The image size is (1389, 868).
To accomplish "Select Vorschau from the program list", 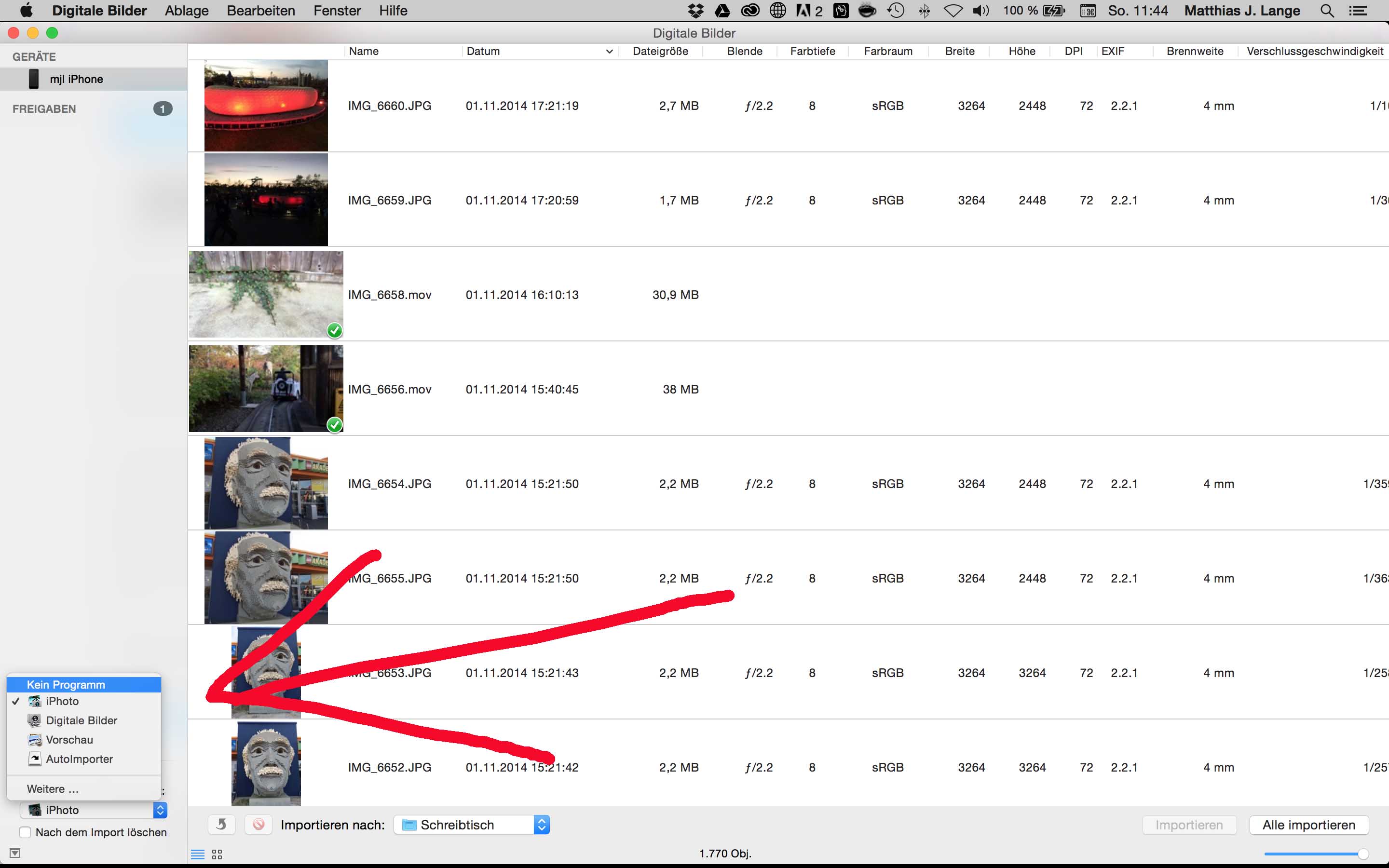I will 69,739.
